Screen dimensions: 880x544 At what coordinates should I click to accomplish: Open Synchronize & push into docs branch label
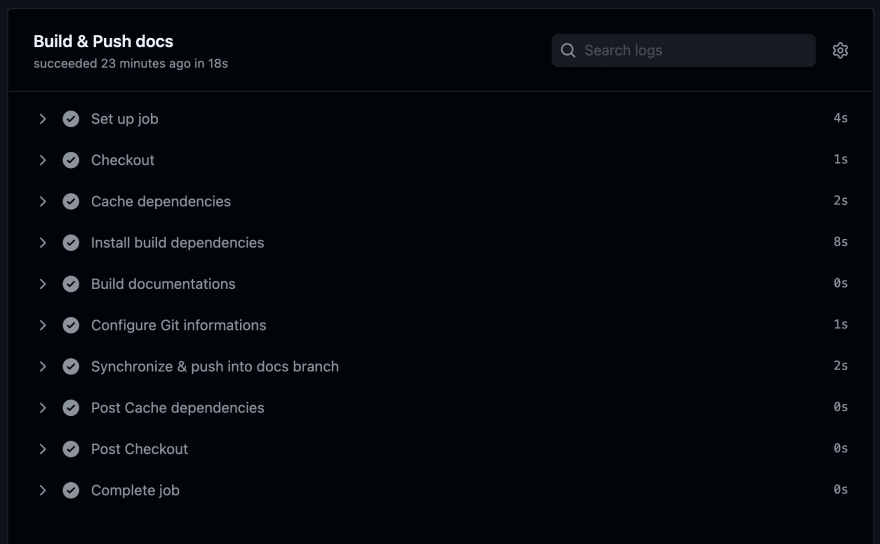pos(215,367)
